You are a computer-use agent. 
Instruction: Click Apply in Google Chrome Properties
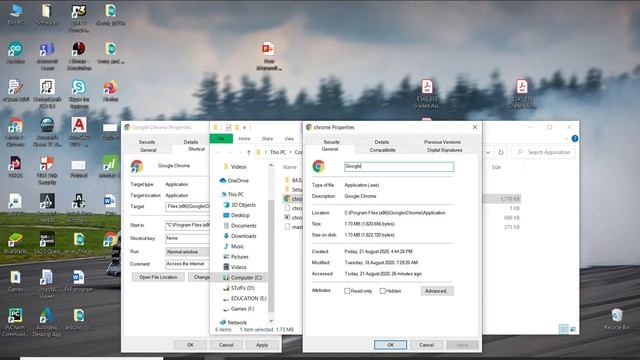point(262,345)
